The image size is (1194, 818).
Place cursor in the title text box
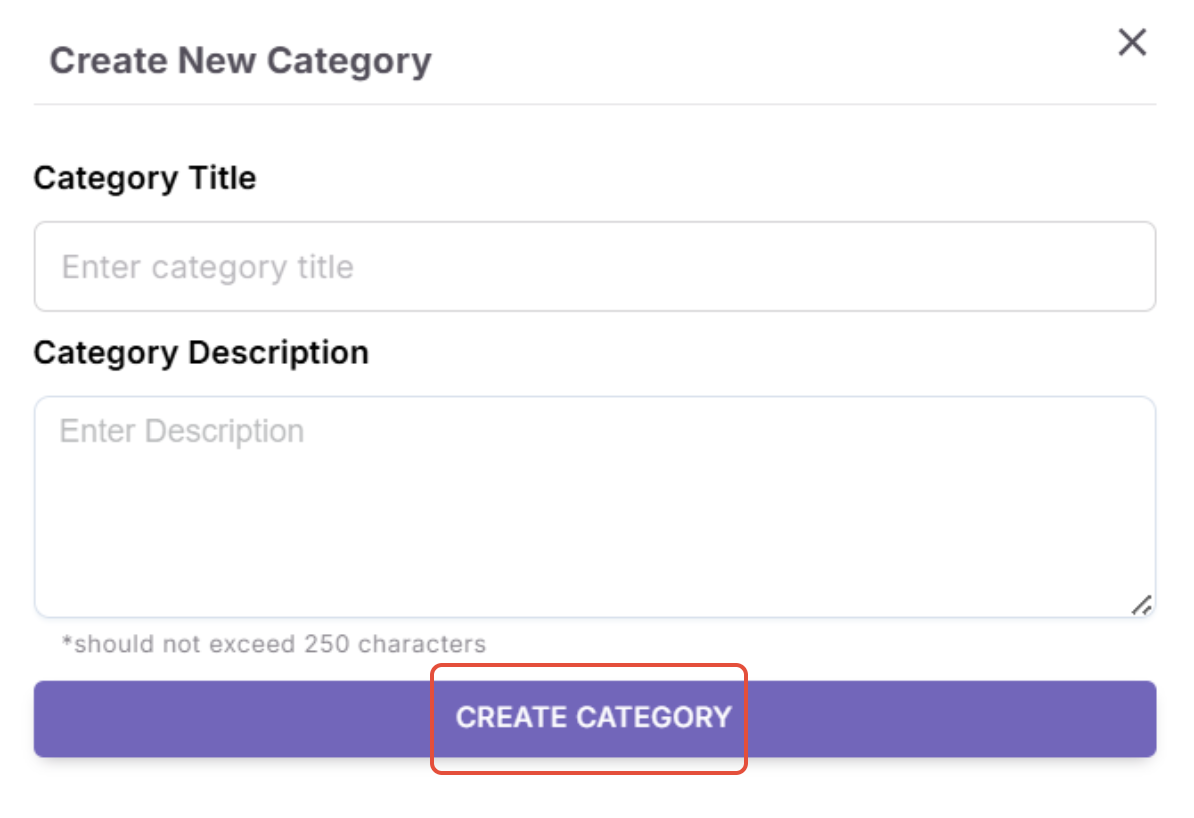[x=594, y=267]
